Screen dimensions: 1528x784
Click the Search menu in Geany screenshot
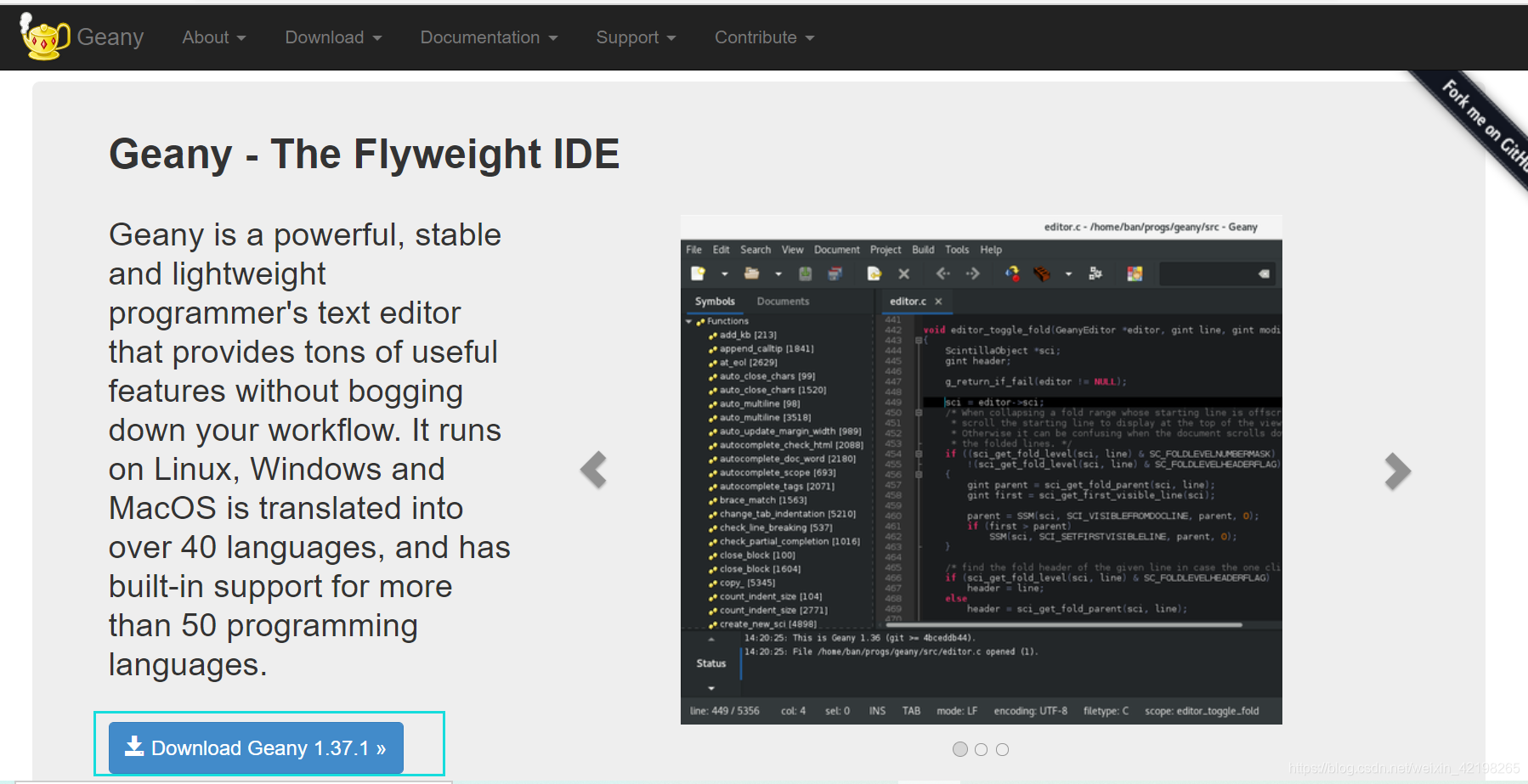(756, 250)
